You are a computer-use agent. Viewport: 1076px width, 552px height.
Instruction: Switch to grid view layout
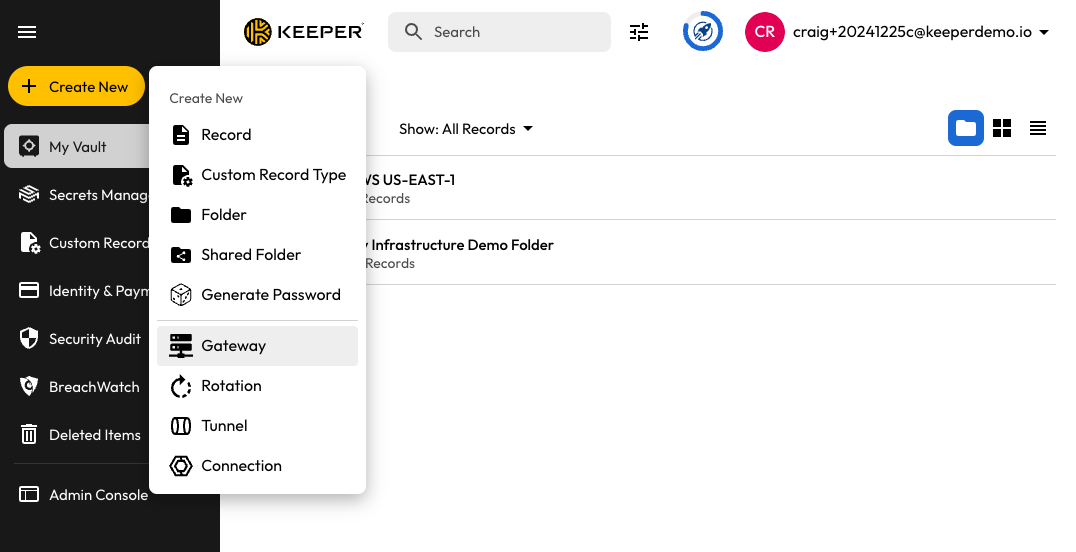1001,128
